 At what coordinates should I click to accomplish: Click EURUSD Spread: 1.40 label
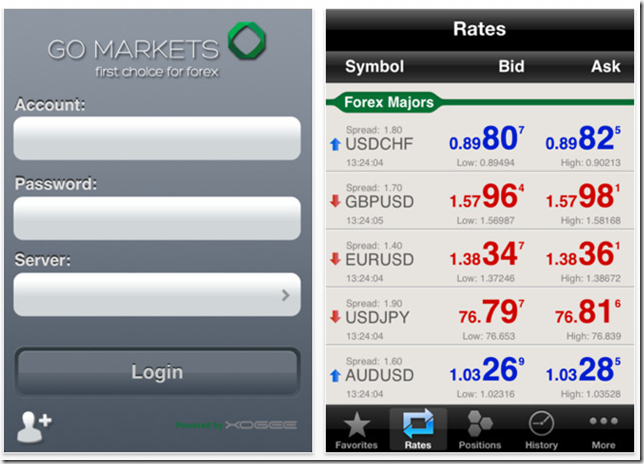374,246
